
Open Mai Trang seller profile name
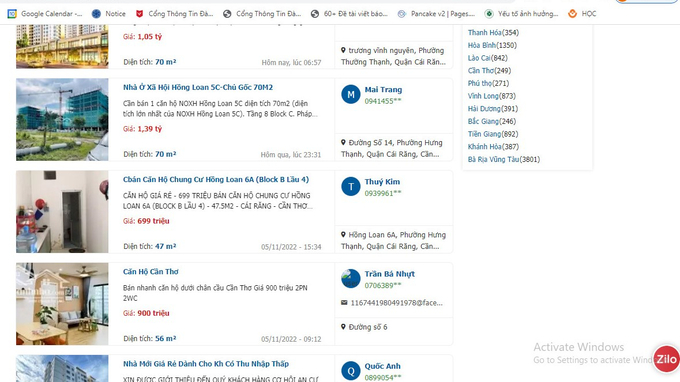pos(383,90)
